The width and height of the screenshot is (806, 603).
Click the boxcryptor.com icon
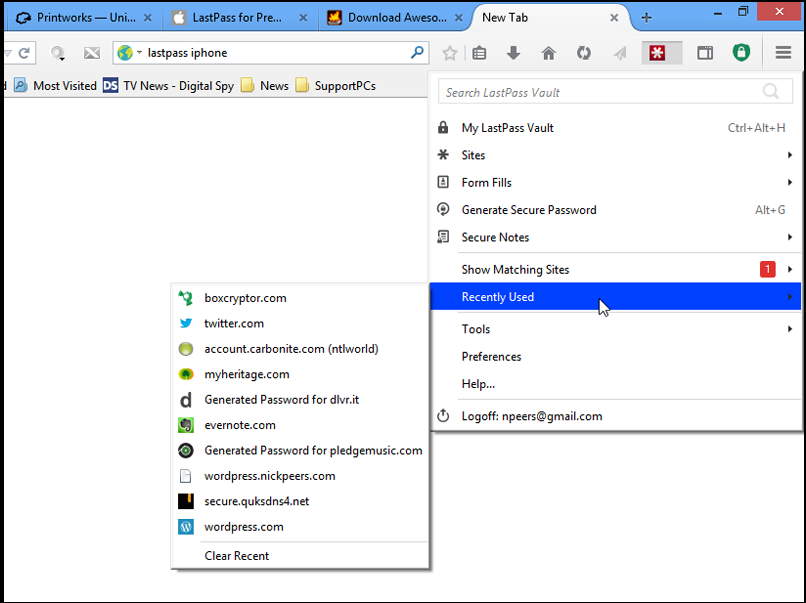pyautogui.click(x=186, y=298)
